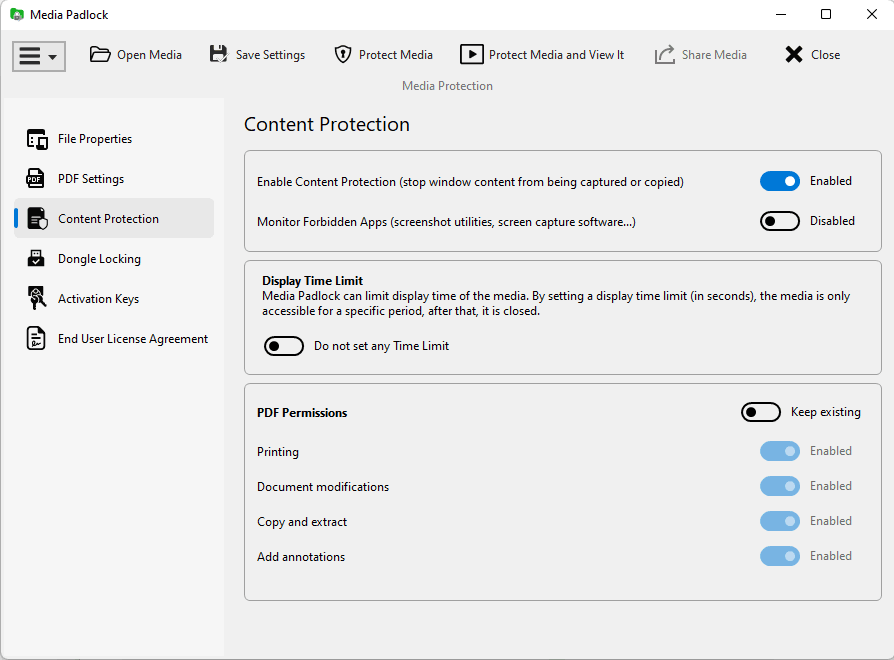Screen dimensions: 894x660
Task: Click the Protect Media and View It play icon
Action: click(472, 55)
